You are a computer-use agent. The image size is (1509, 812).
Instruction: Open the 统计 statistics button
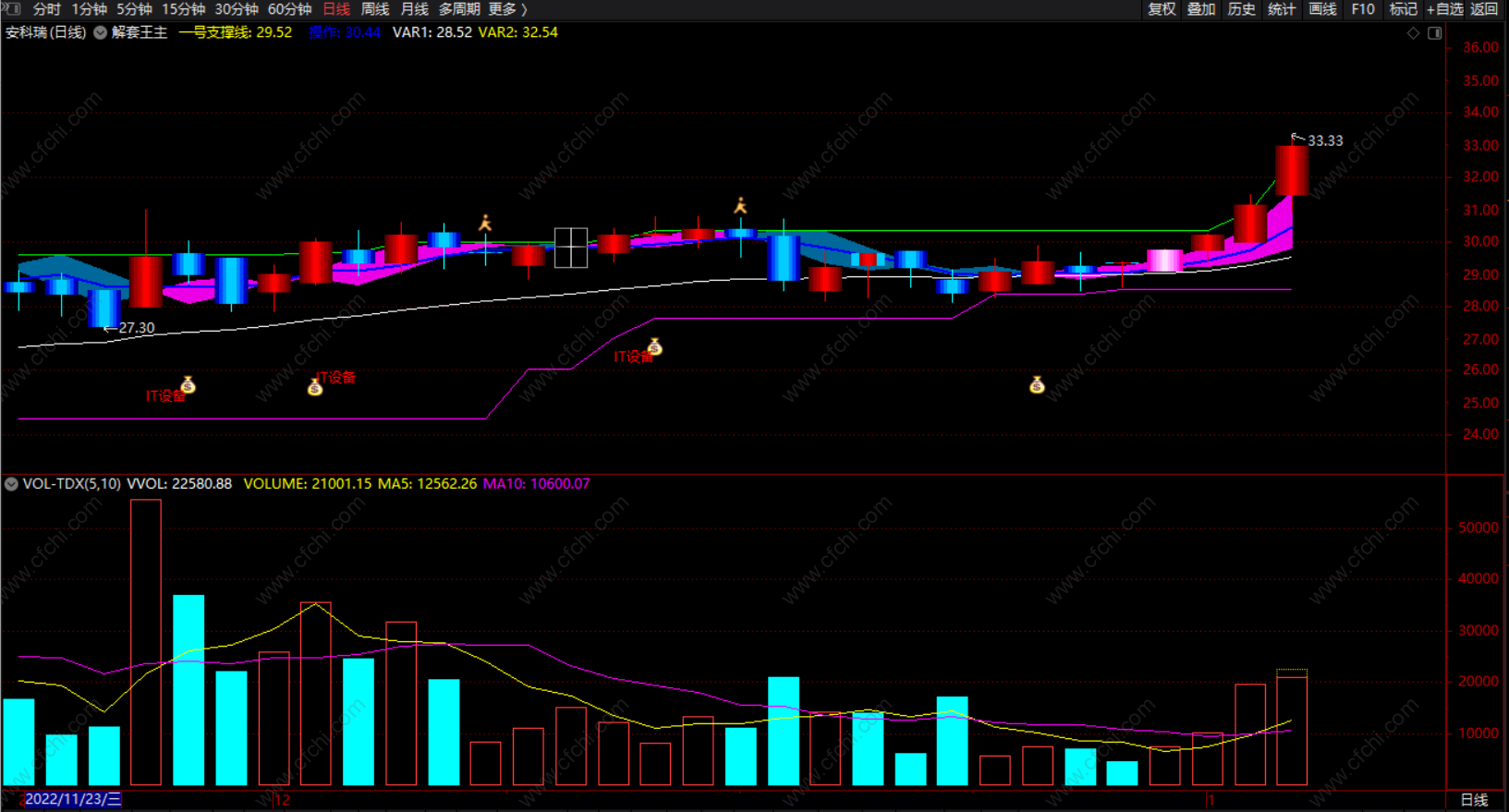pos(1282,9)
